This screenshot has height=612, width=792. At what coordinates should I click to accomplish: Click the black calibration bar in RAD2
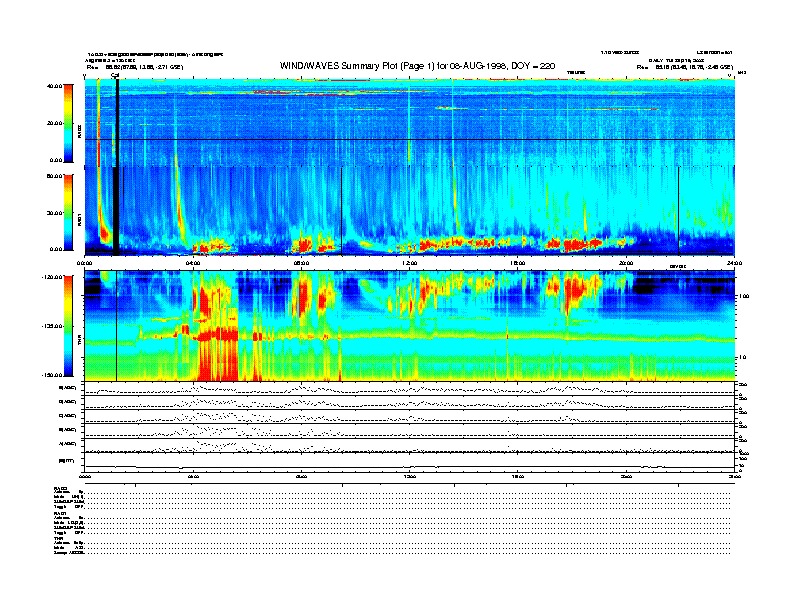click(x=117, y=123)
